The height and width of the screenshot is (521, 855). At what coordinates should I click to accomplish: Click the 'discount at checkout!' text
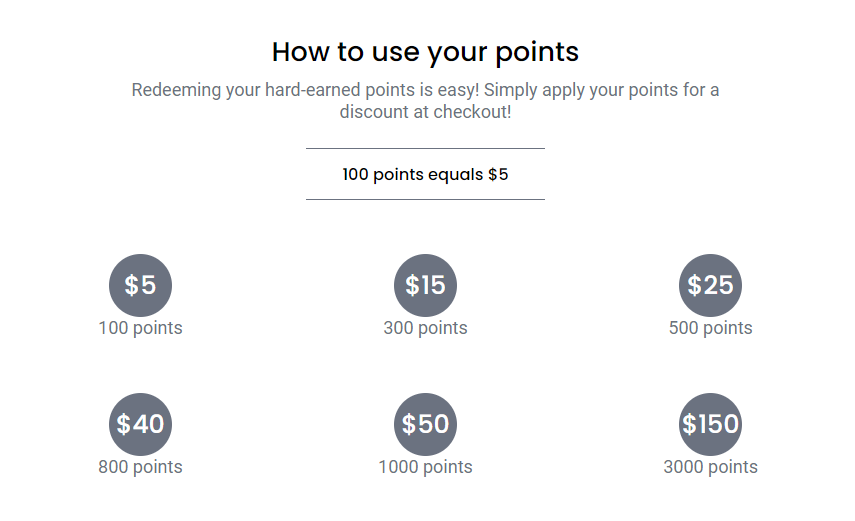[x=425, y=112]
